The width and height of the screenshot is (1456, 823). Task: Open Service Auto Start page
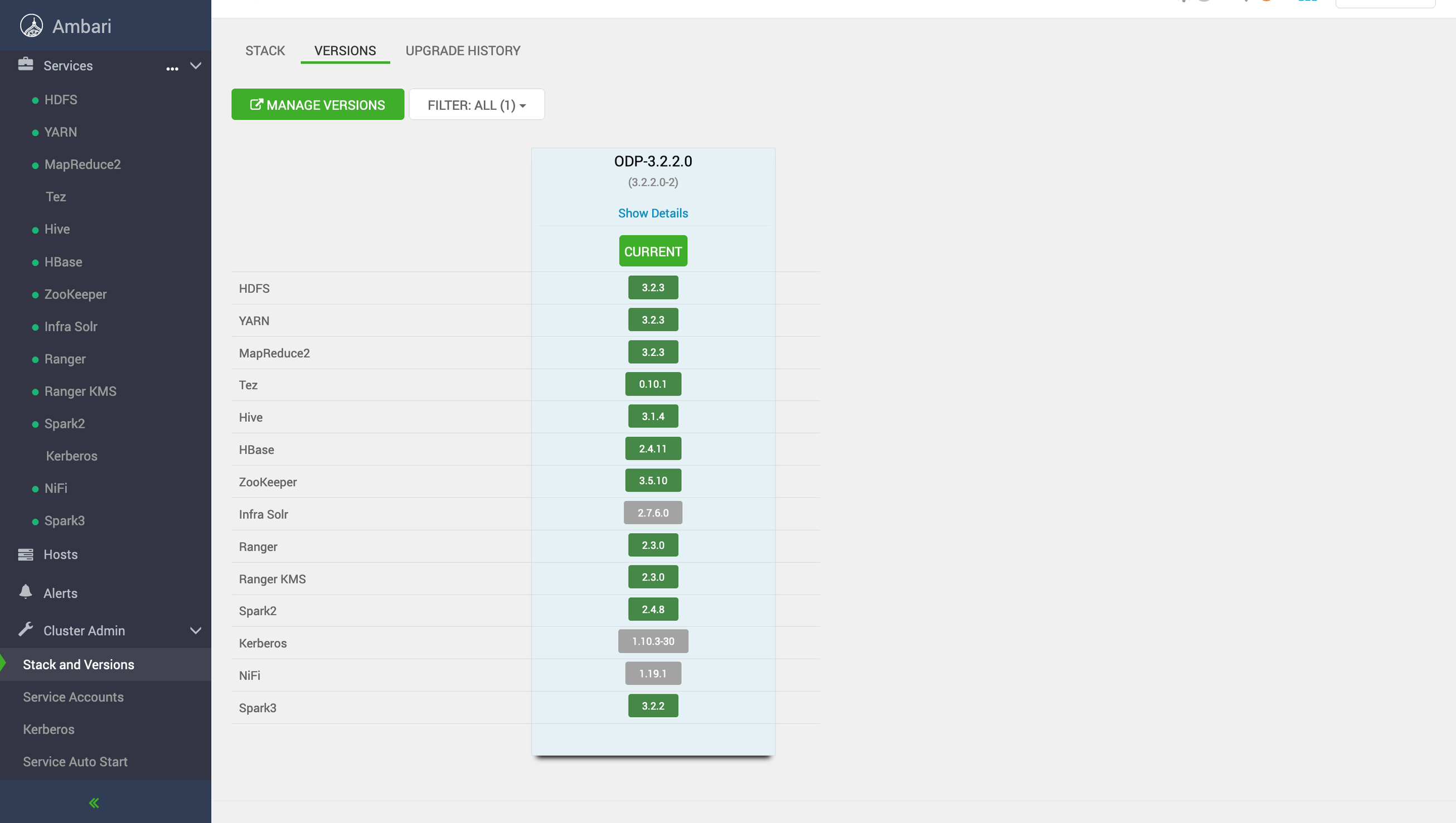pyautogui.click(x=75, y=761)
